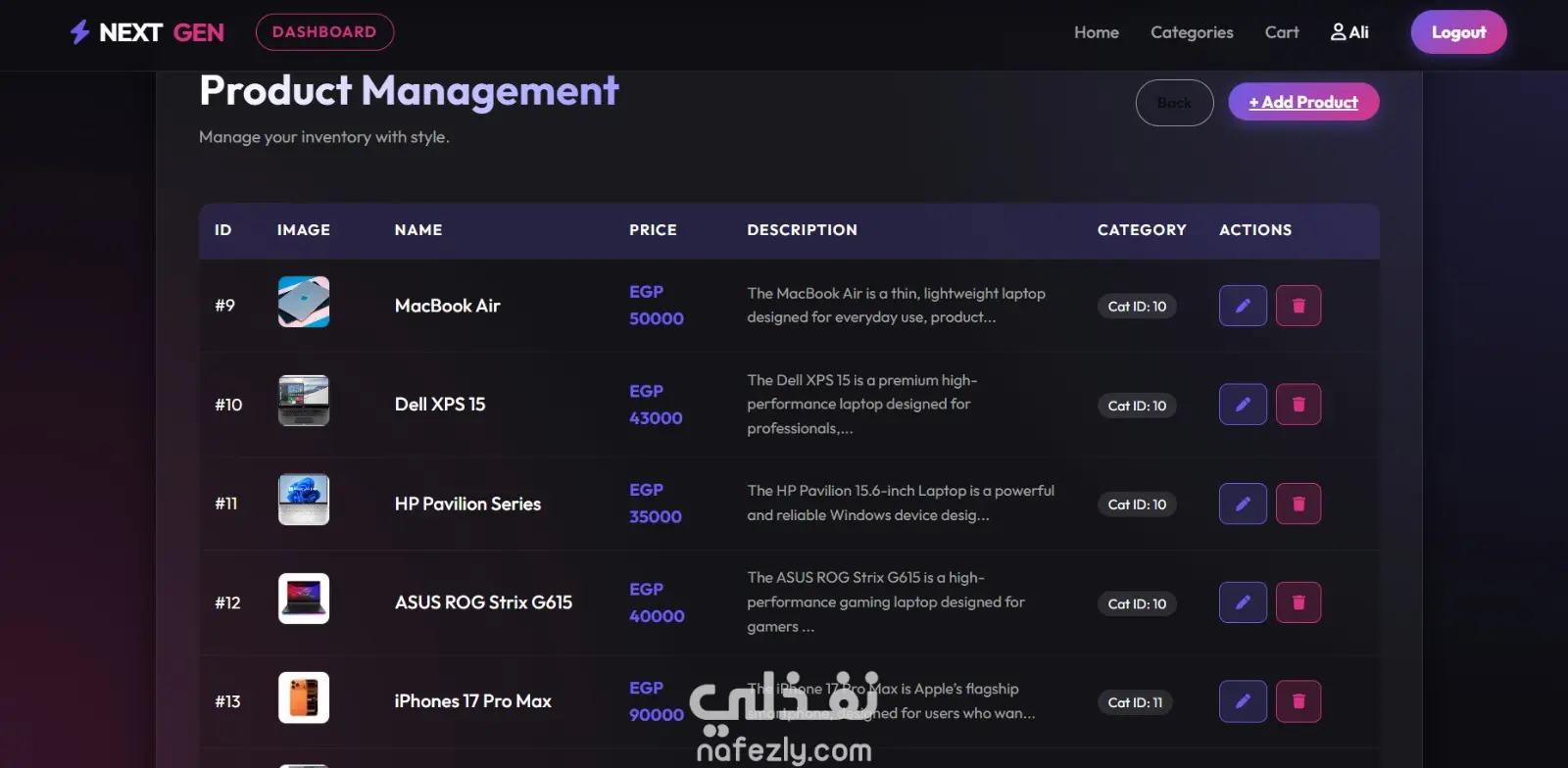Viewport: 1568px width, 768px height.
Task: Select the Dell XPS 15 product name
Action: (440, 405)
